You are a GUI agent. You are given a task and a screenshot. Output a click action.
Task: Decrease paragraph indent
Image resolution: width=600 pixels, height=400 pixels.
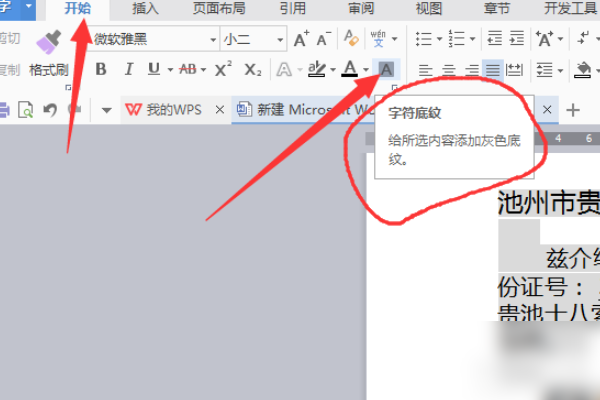point(494,38)
